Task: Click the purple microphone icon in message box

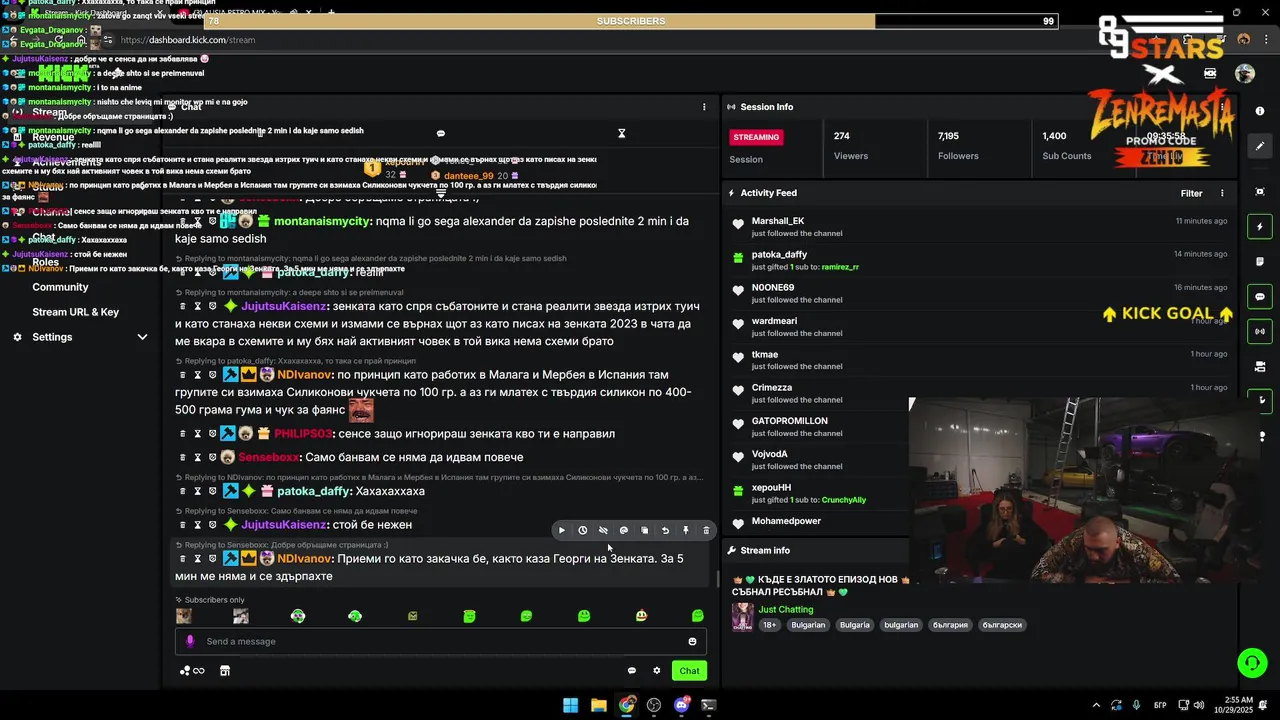Action: pos(190,642)
